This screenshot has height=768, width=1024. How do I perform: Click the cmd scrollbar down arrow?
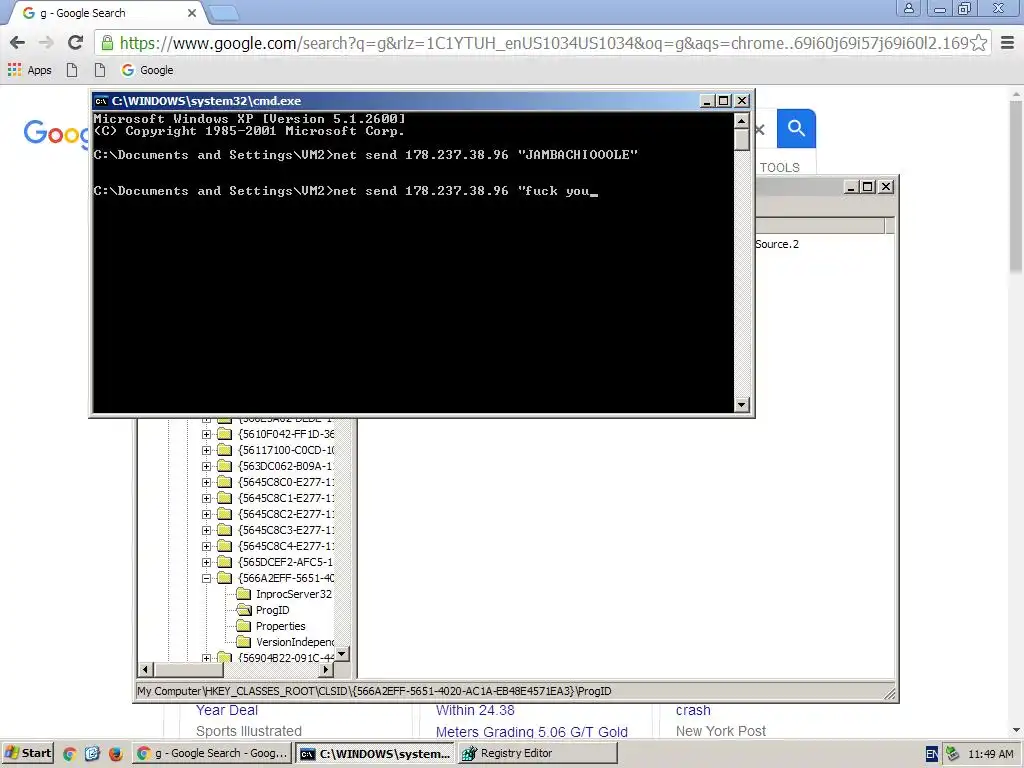coord(741,405)
